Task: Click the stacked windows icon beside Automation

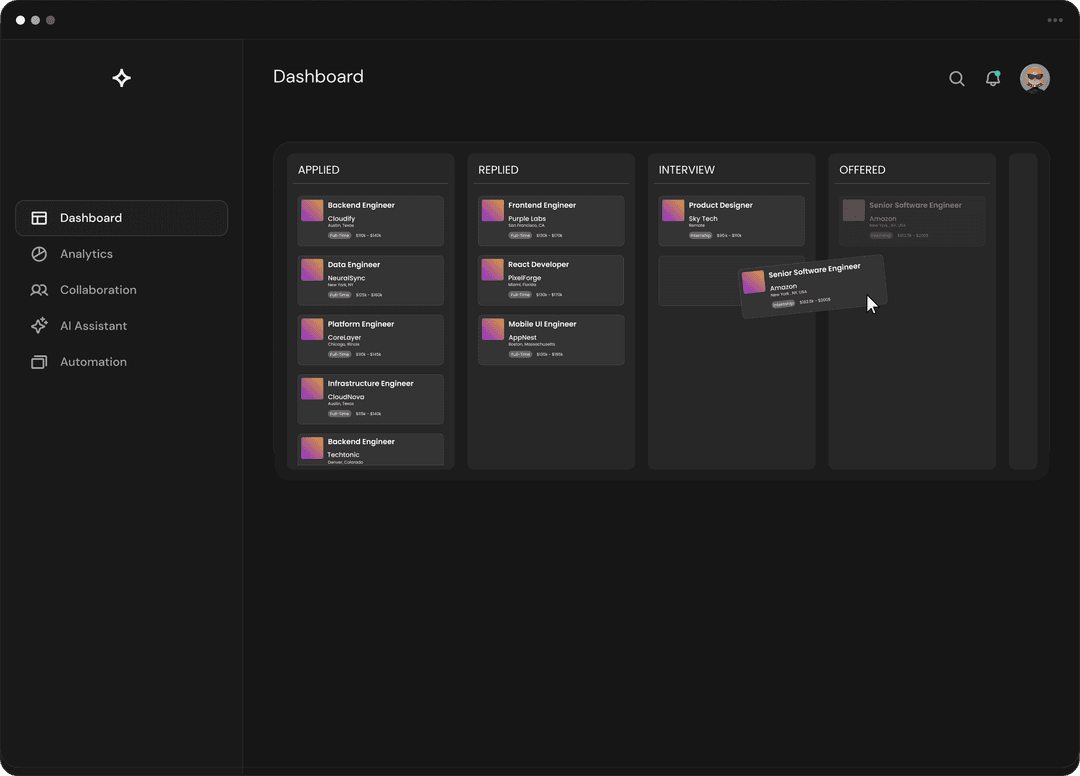Action: [x=39, y=361]
